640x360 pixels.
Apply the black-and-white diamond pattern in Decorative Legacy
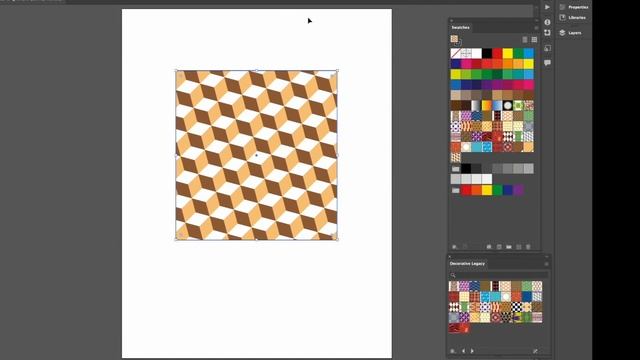[x=454, y=307]
